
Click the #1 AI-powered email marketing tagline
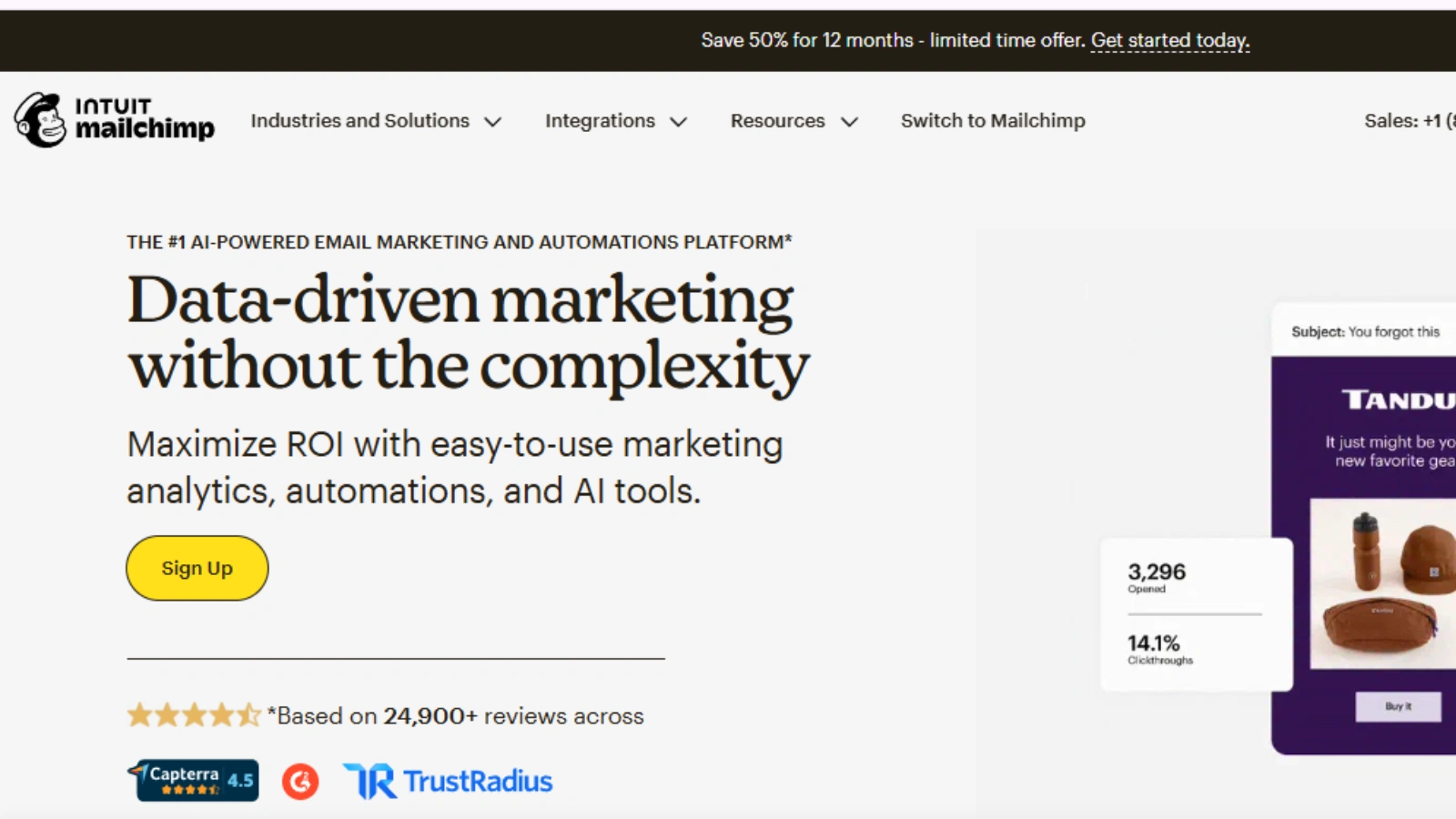tap(460, 242)
